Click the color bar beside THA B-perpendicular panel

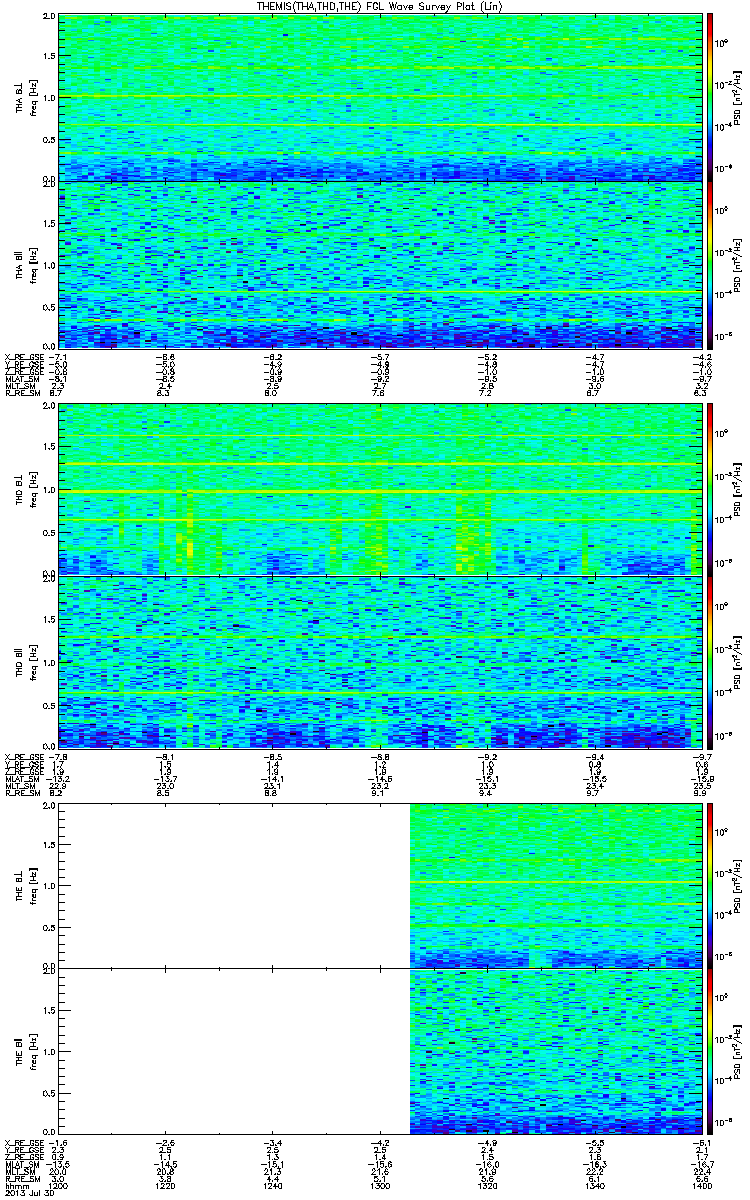711,98
